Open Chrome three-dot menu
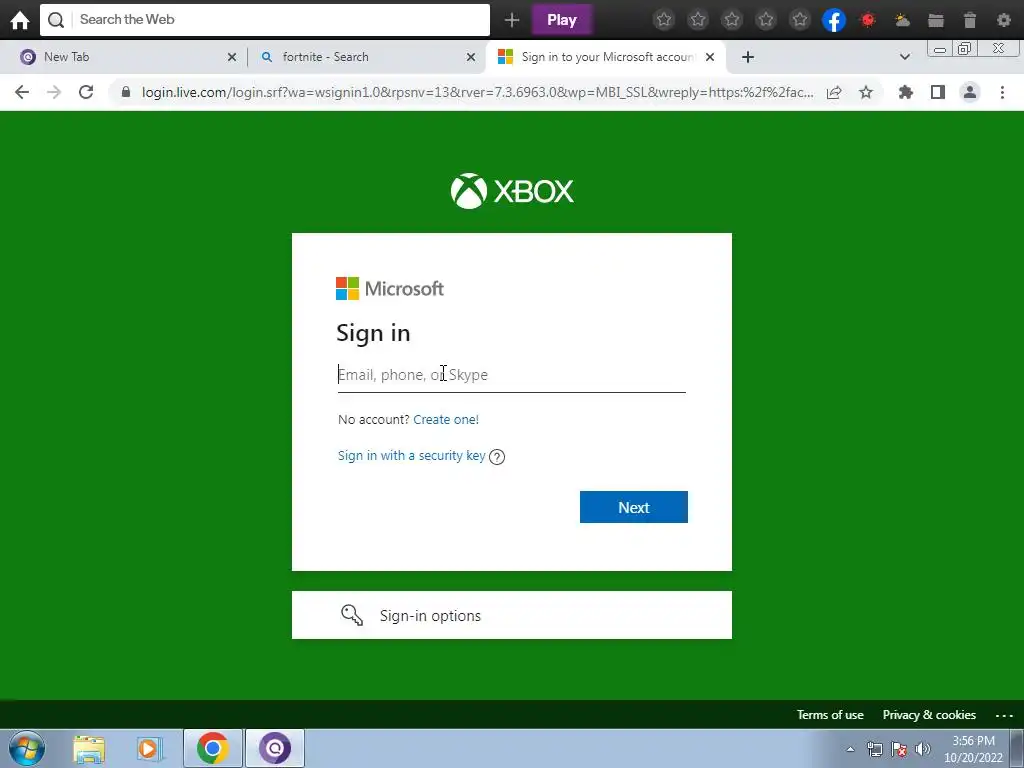 pyautogui.click(x=1002, y=92)
